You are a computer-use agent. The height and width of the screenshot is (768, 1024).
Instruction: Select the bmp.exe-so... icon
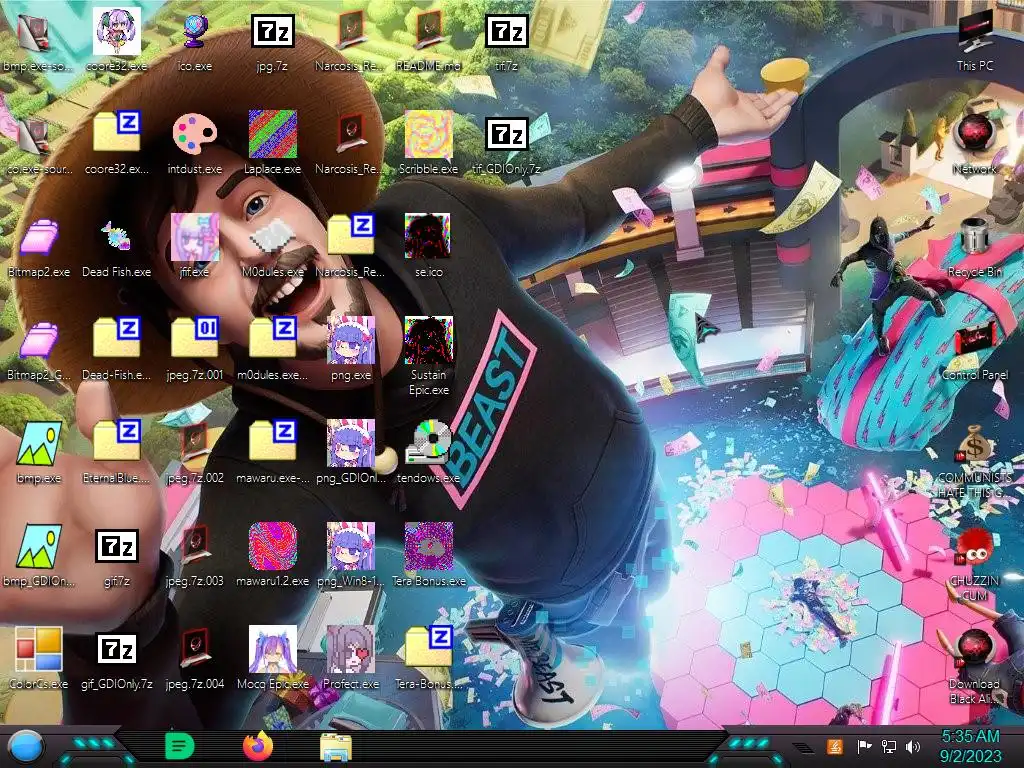coord(33,31)
